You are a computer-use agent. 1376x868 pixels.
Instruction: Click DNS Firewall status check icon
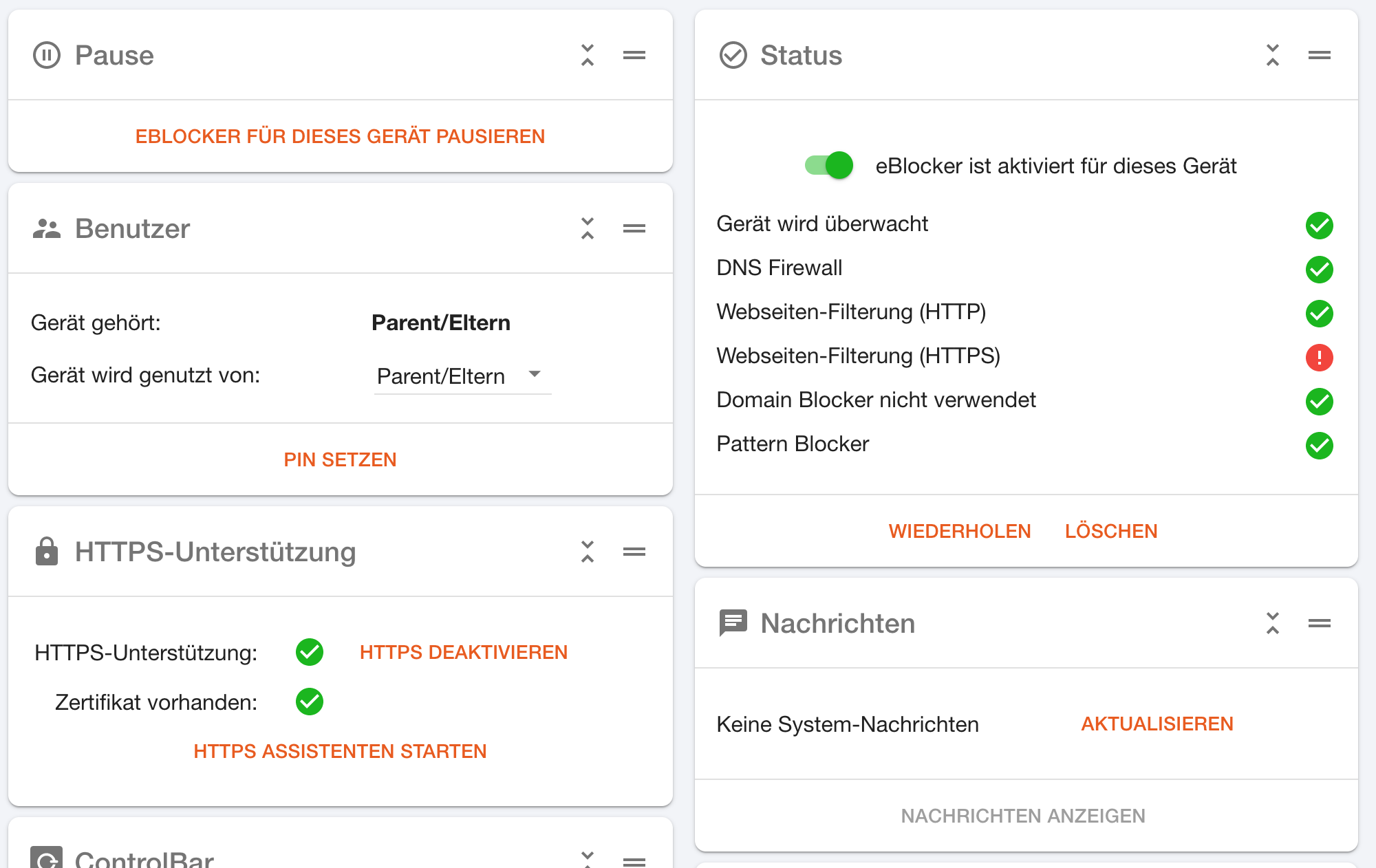point(1320,270)
